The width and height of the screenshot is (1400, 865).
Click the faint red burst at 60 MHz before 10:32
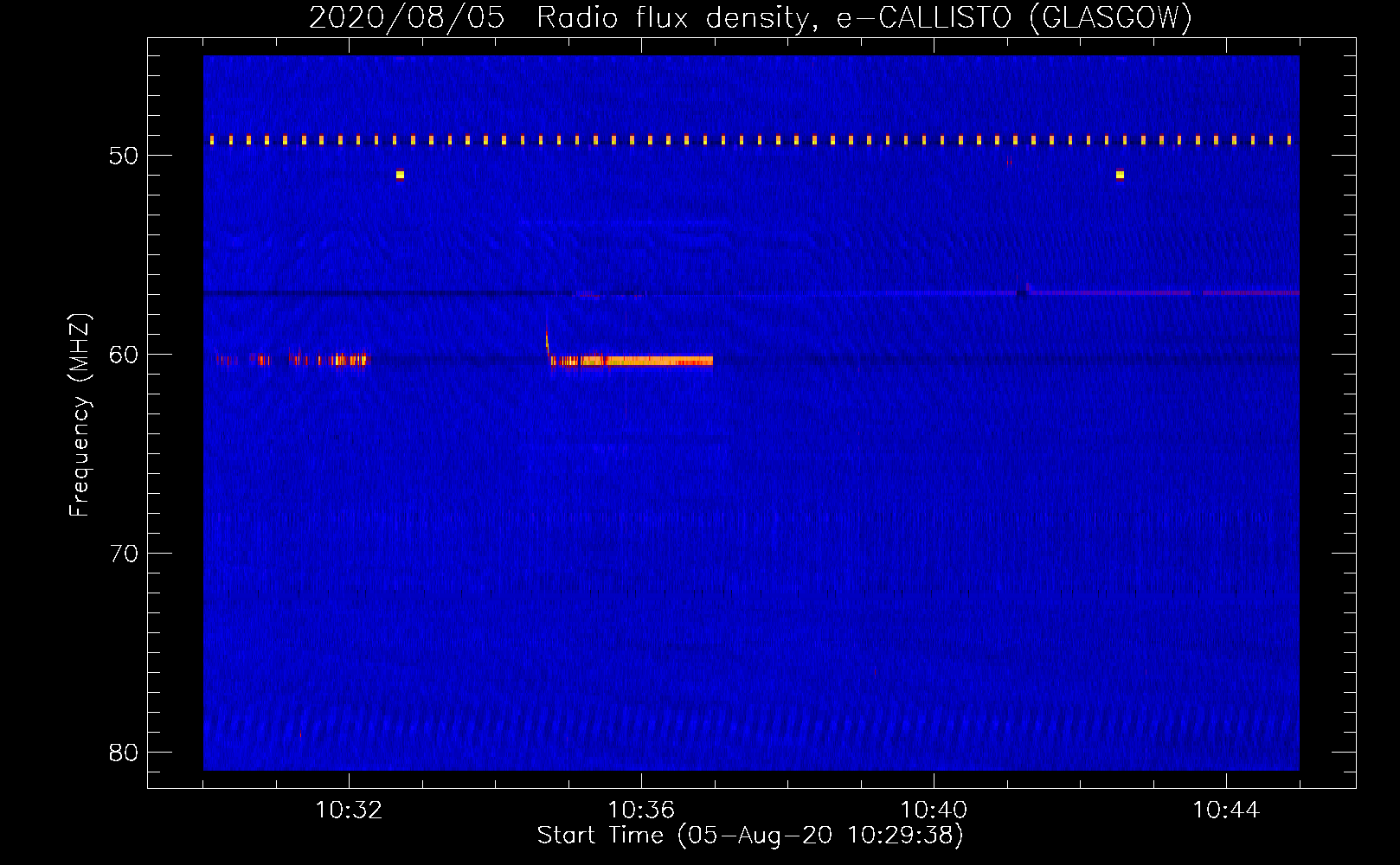coord(292,359)
